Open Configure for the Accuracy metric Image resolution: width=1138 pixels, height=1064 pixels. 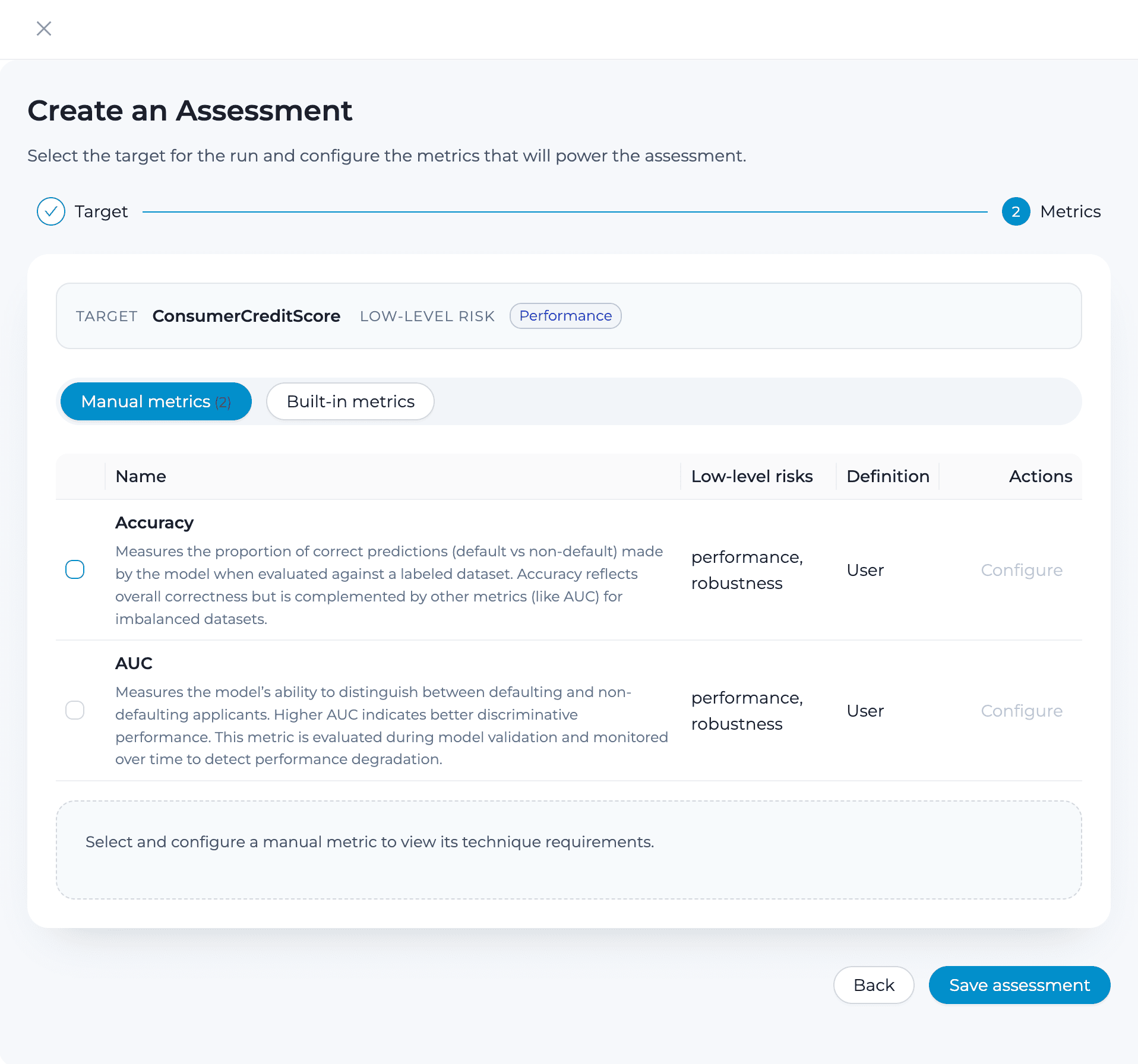pyautogui.click(x=1022, y=570)
